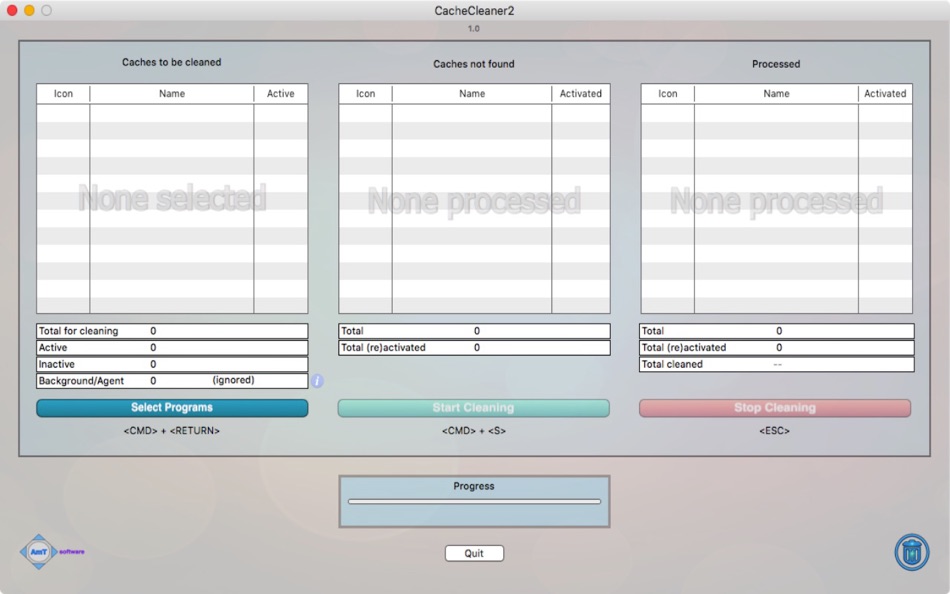Image resolution: width=950 pixels, height=594 pixels.
Task: Click Active column header
Action: (281, 94)
